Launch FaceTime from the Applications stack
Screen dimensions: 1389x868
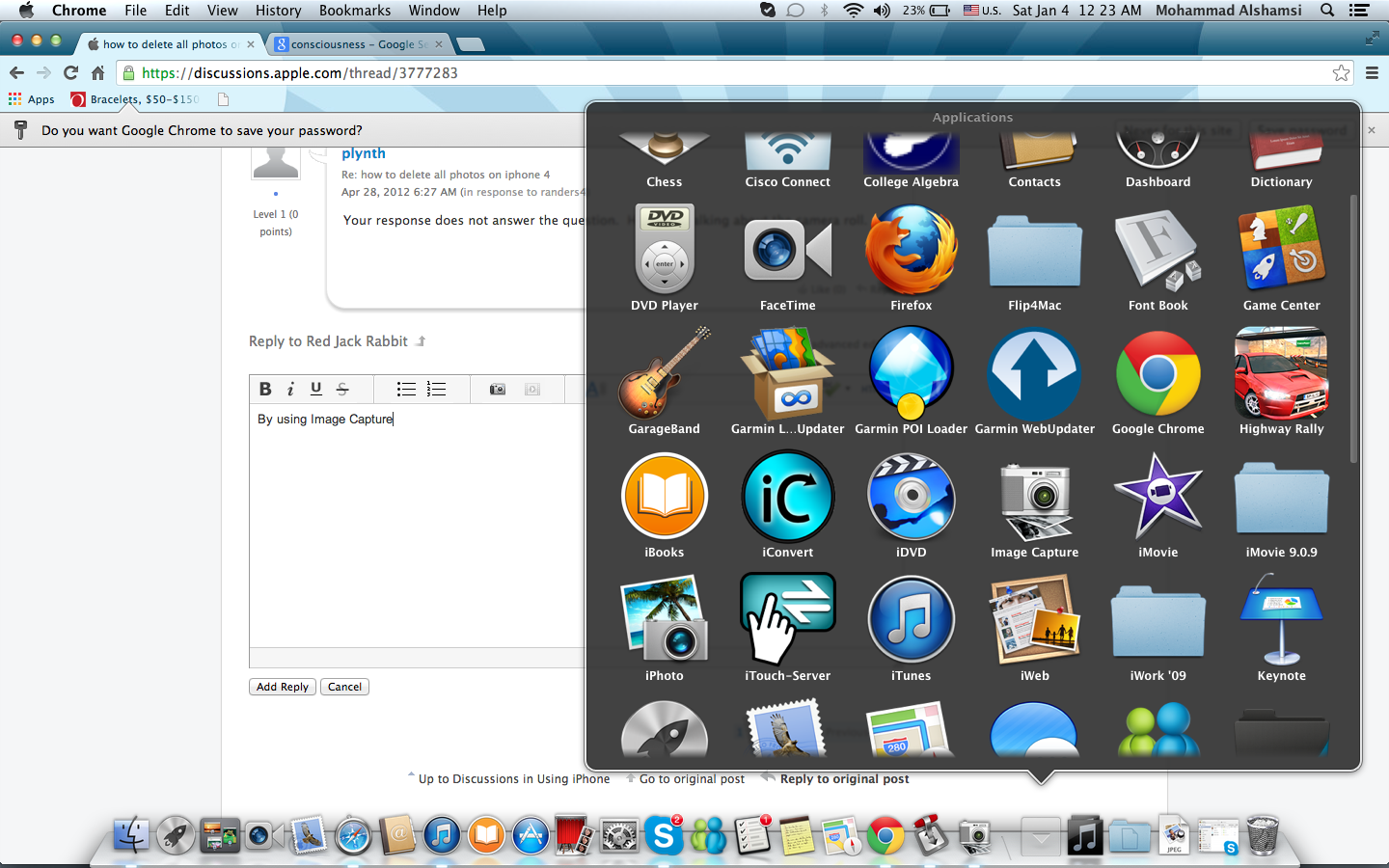788,250
